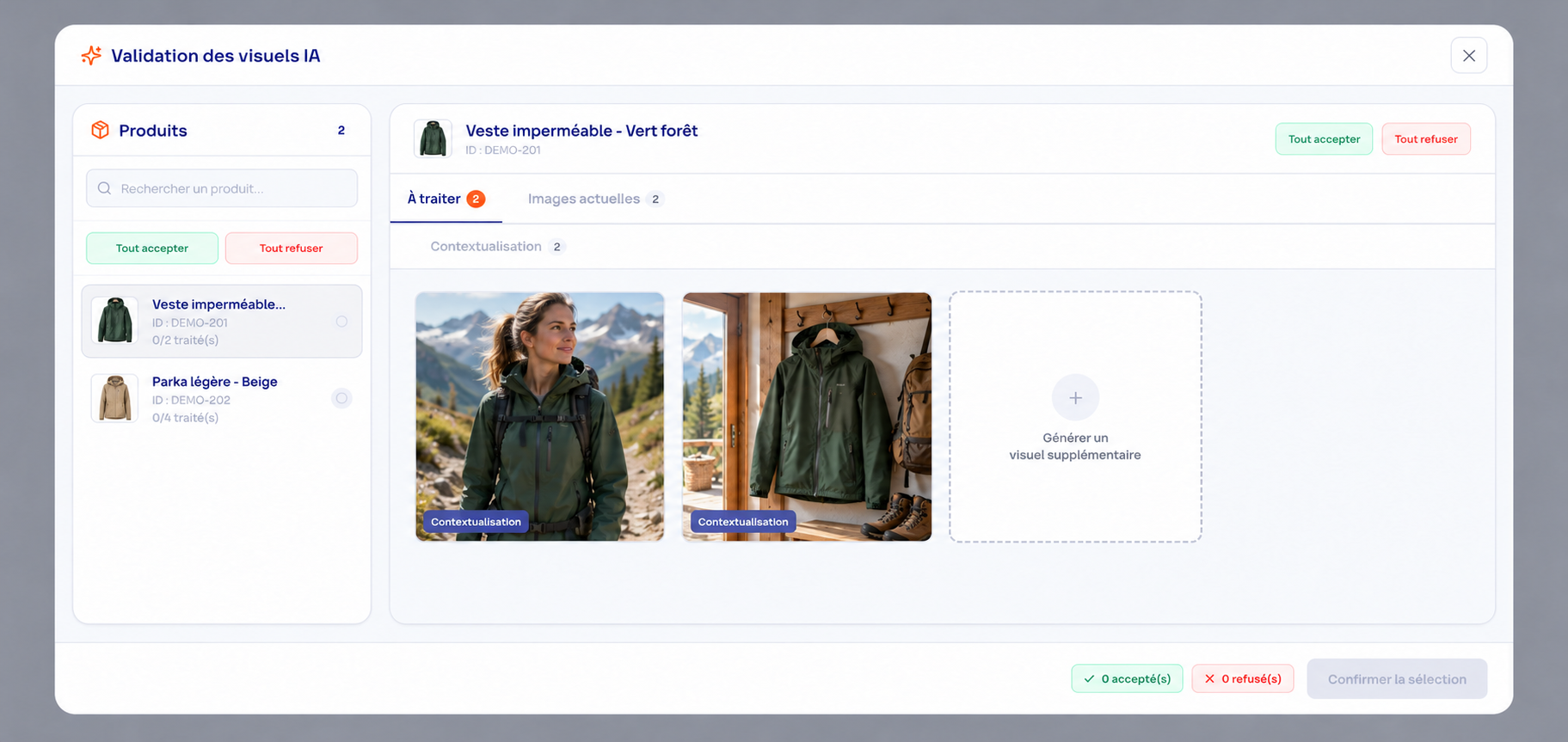Screen dimensions: 1568x742
Task: Click Contextualisation tag on hanging jacket image
Action: 743,522
